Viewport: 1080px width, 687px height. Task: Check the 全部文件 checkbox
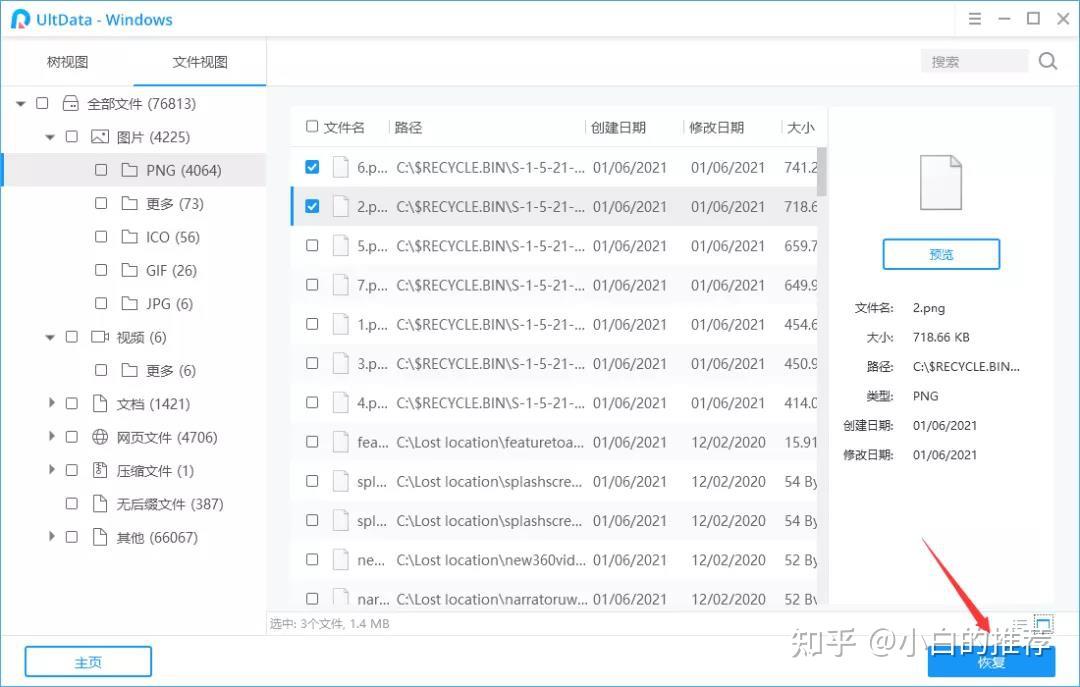(x=42, y=102)
